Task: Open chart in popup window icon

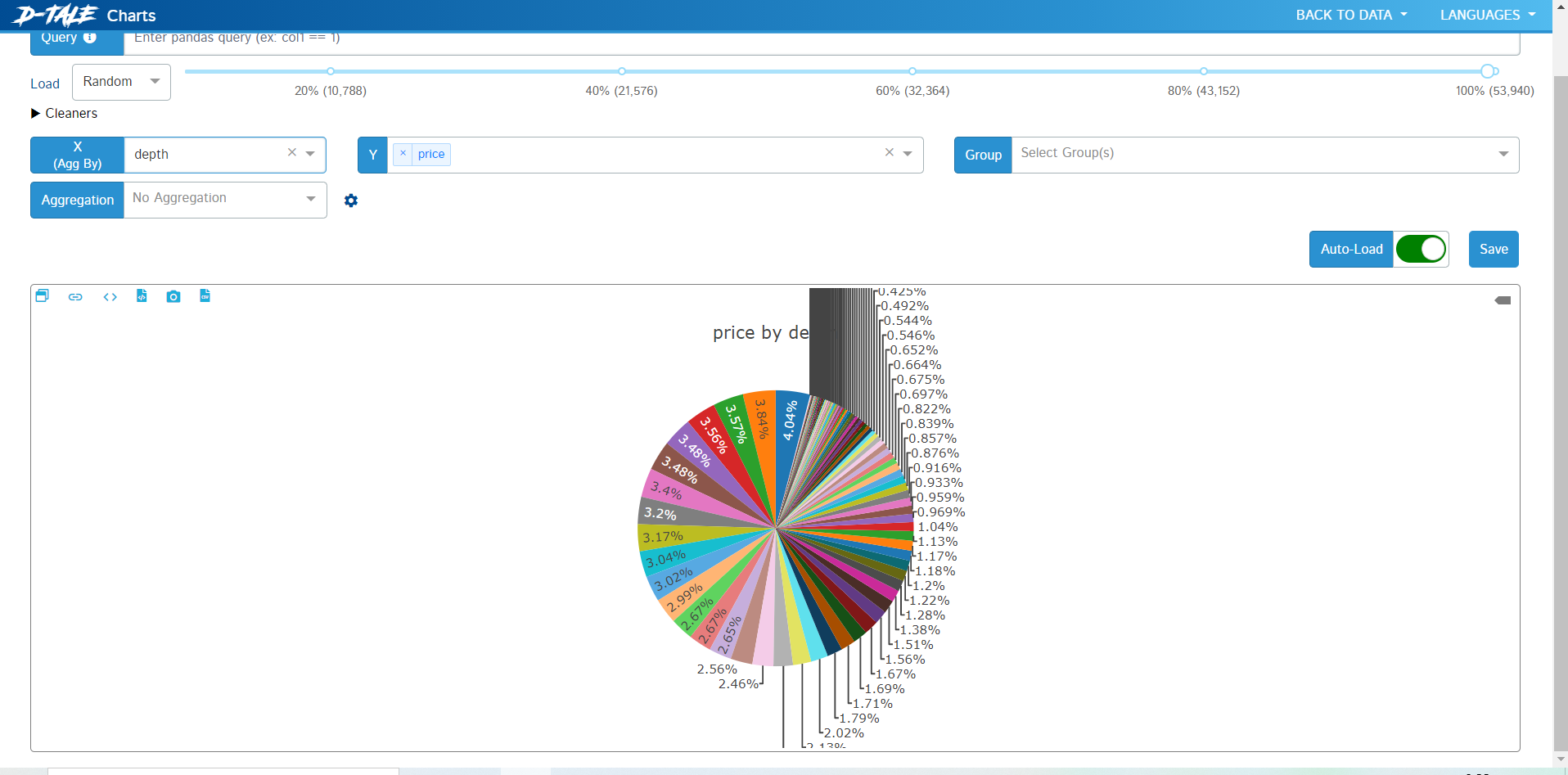Action: [x=43, y=296]
